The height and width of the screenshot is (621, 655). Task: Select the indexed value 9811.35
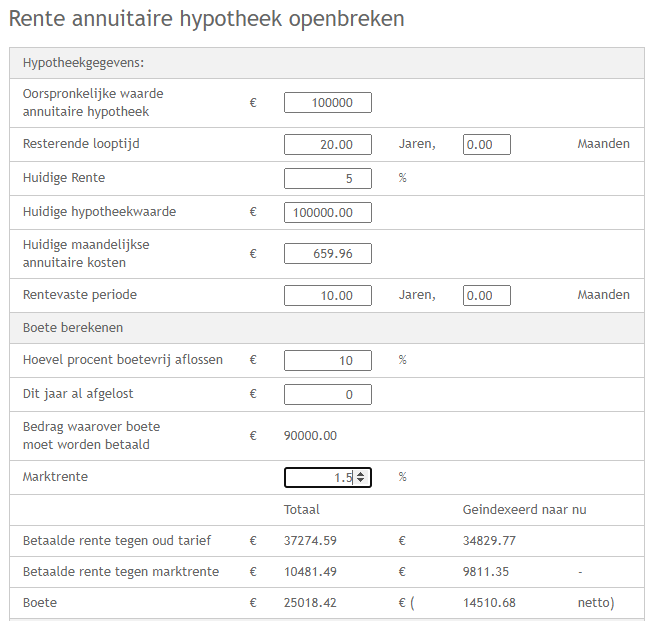[x=486, y=572]
